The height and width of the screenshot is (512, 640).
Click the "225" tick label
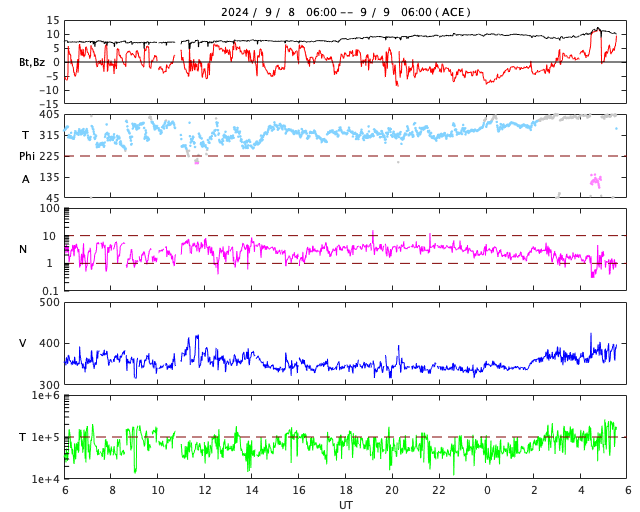pos(49,156)
